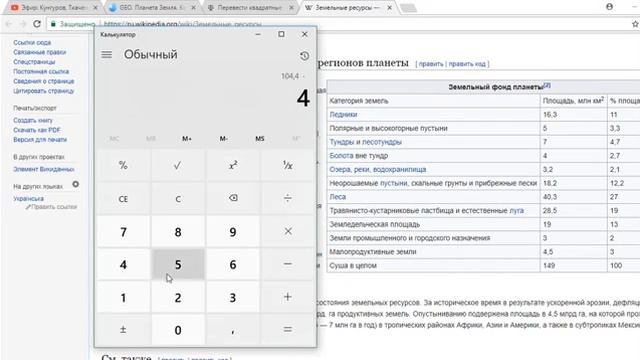The width and height of the screenshot is (640, 360).
Task: Open Ледники link in table
Action: coord(343,115)
